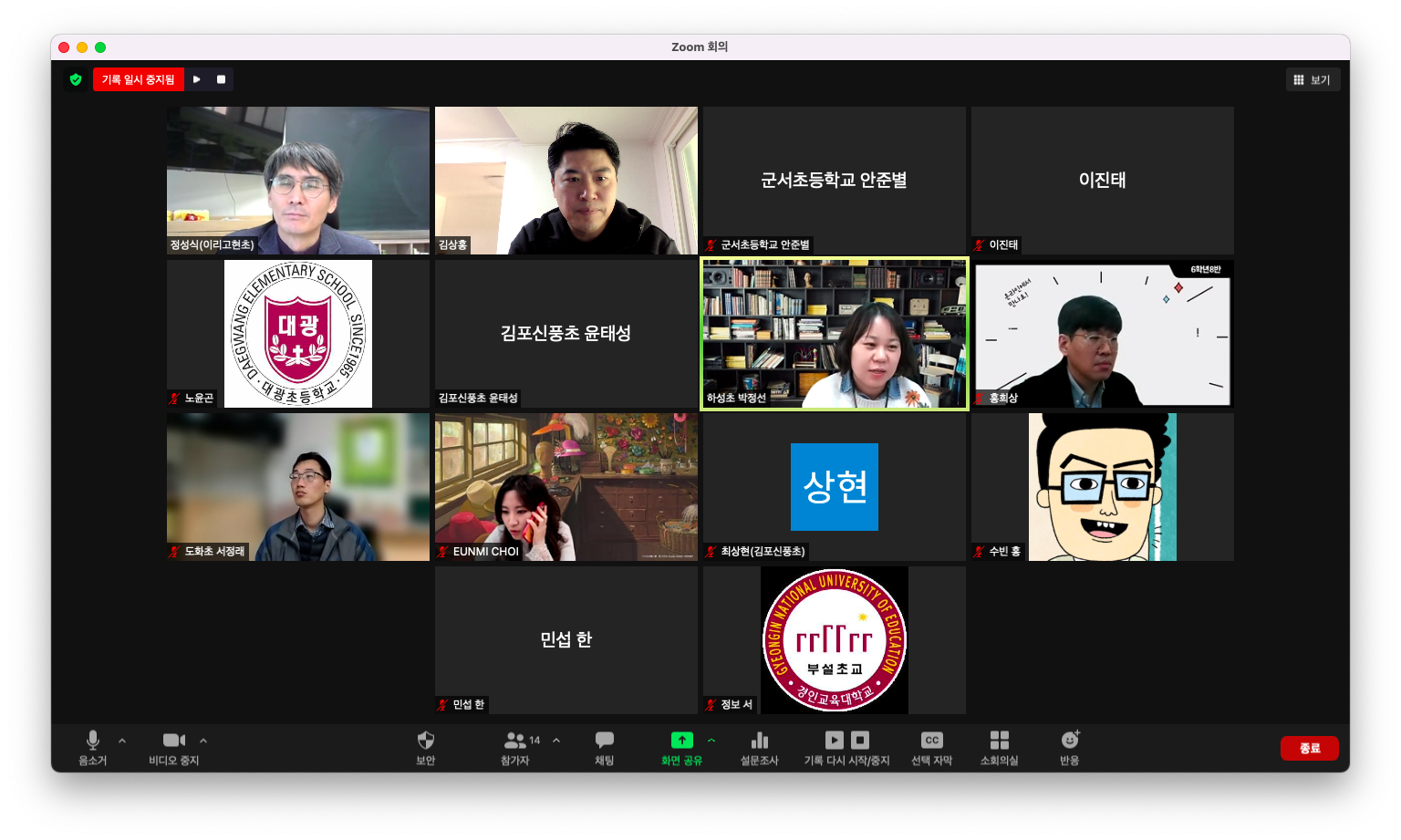1401x840 pixels.
Task: Open the 참가자 participants panel
Action: pos(517,748)
